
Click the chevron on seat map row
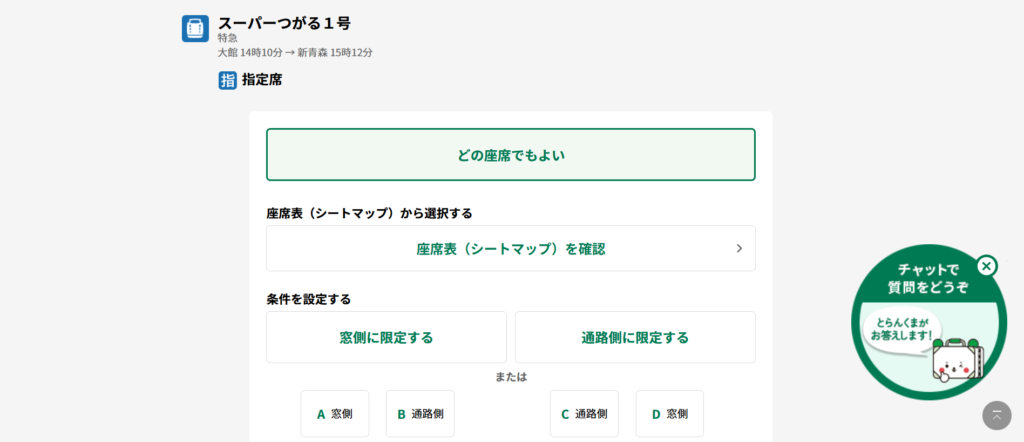pos(739,248)
